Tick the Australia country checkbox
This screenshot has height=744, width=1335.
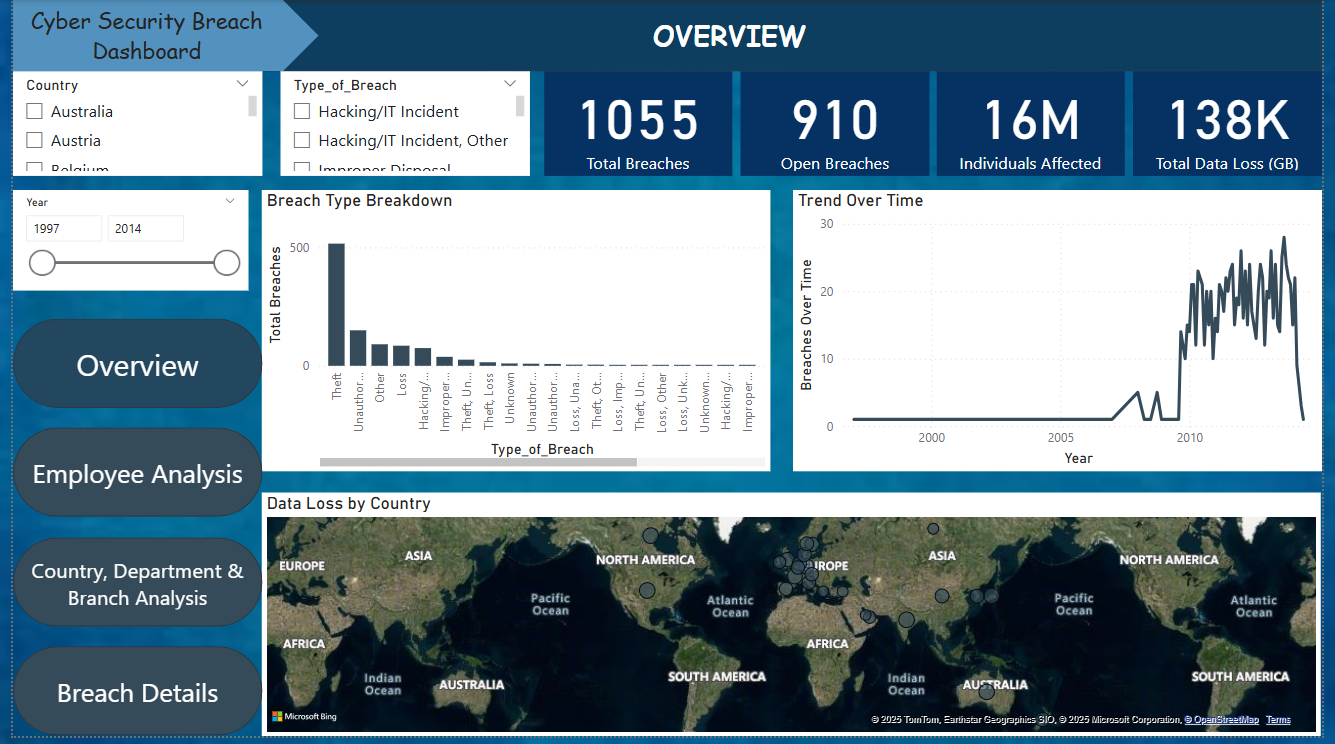pos(35,112)
